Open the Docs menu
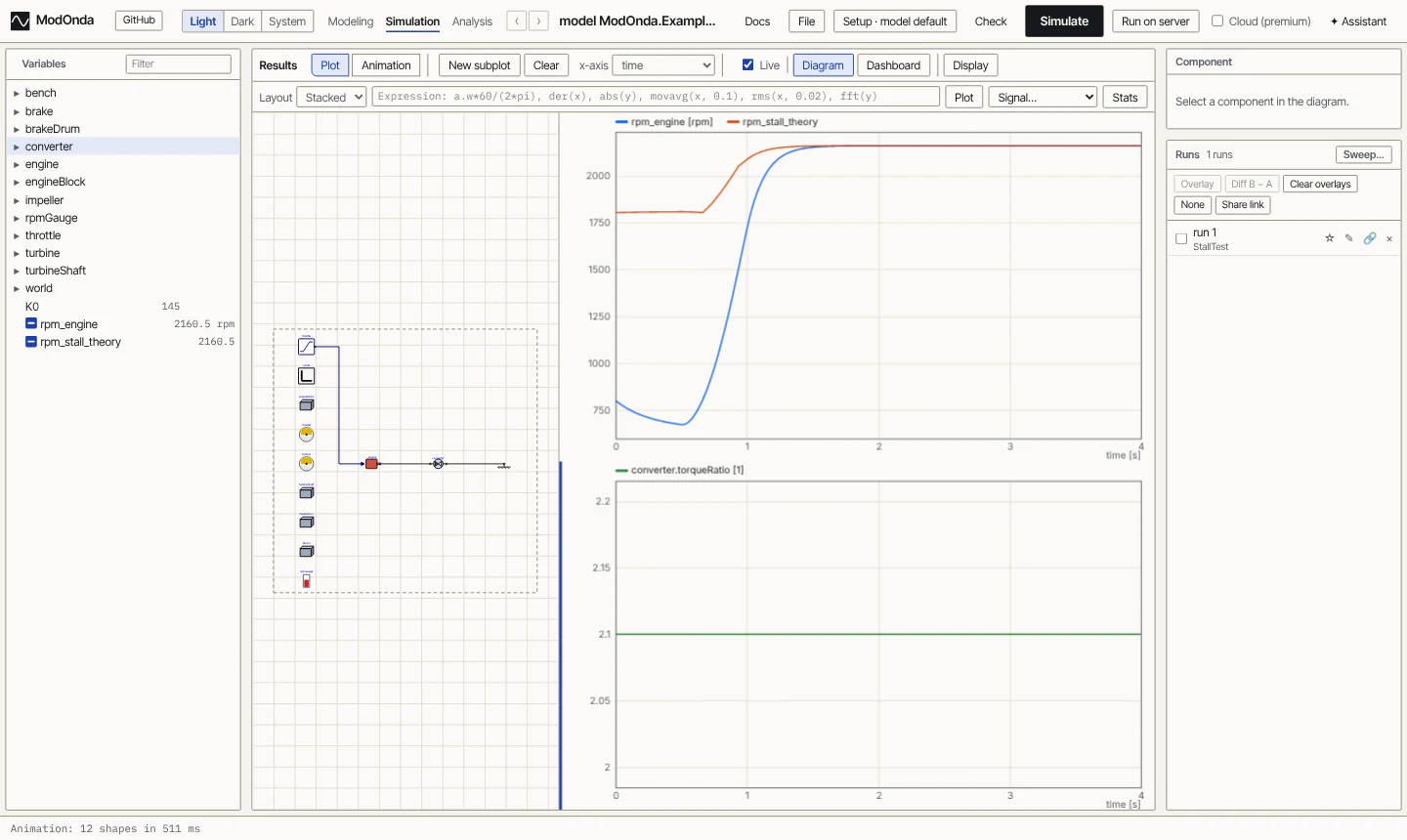This screenshot has width=1407, height=840. pos(757,21)
